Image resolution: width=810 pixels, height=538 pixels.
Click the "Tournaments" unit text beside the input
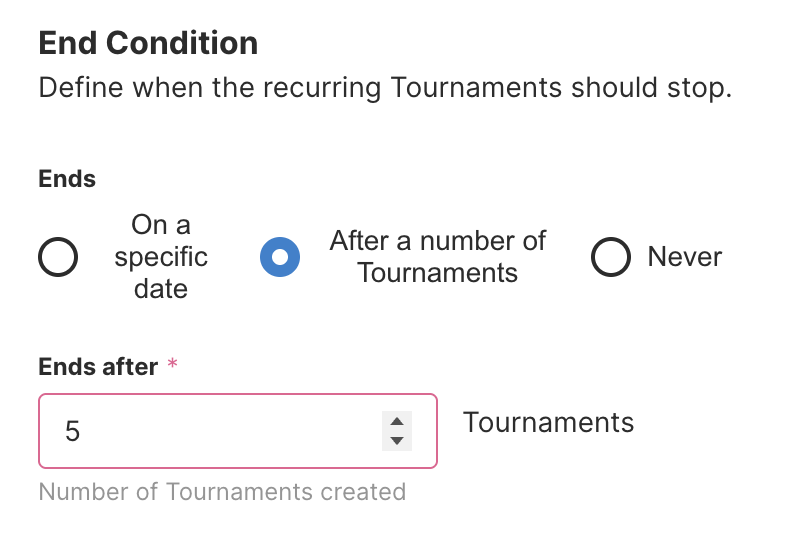(x=548, y=422)
